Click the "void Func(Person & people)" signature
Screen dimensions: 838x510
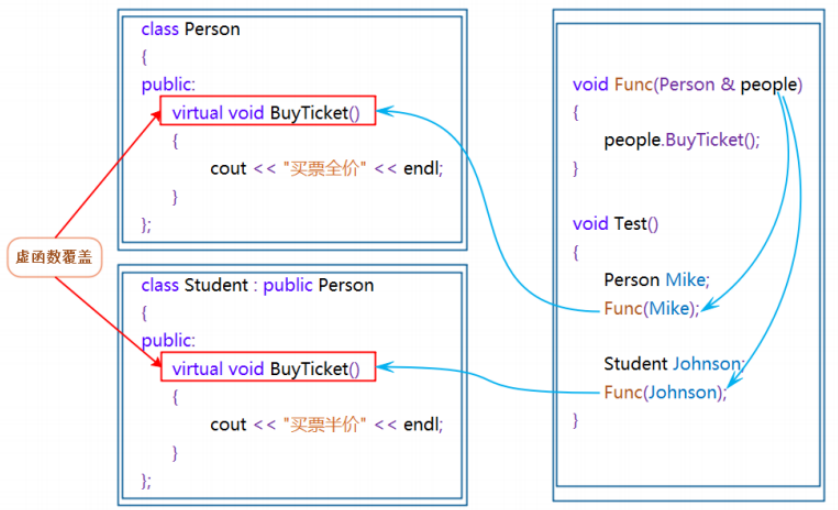(687, 84)
